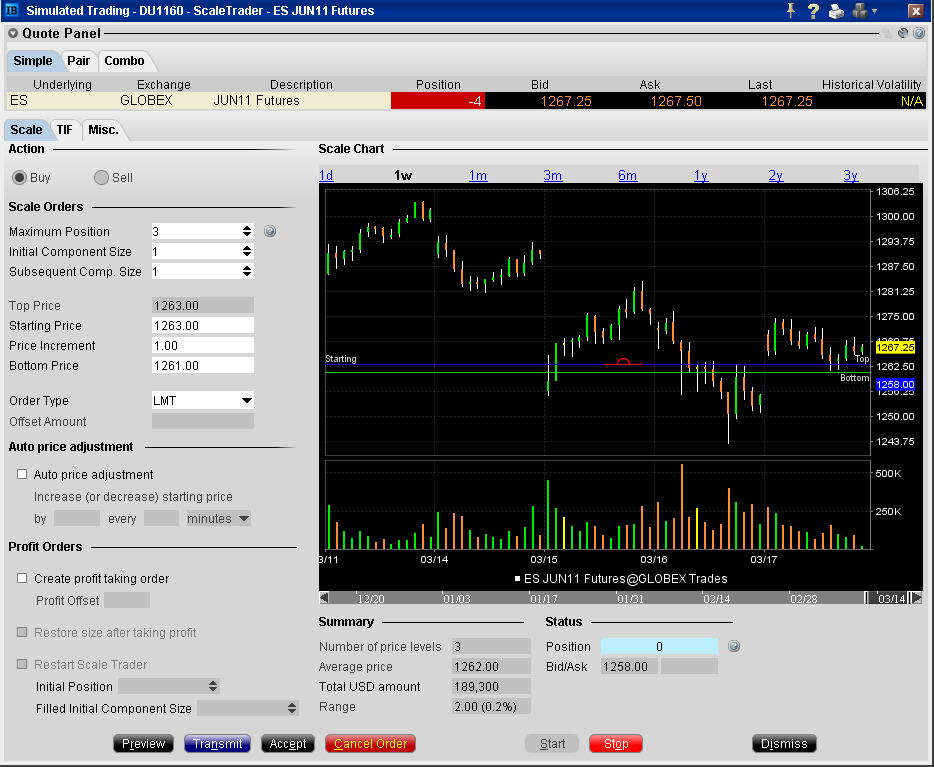Click the Preview button

144,744
